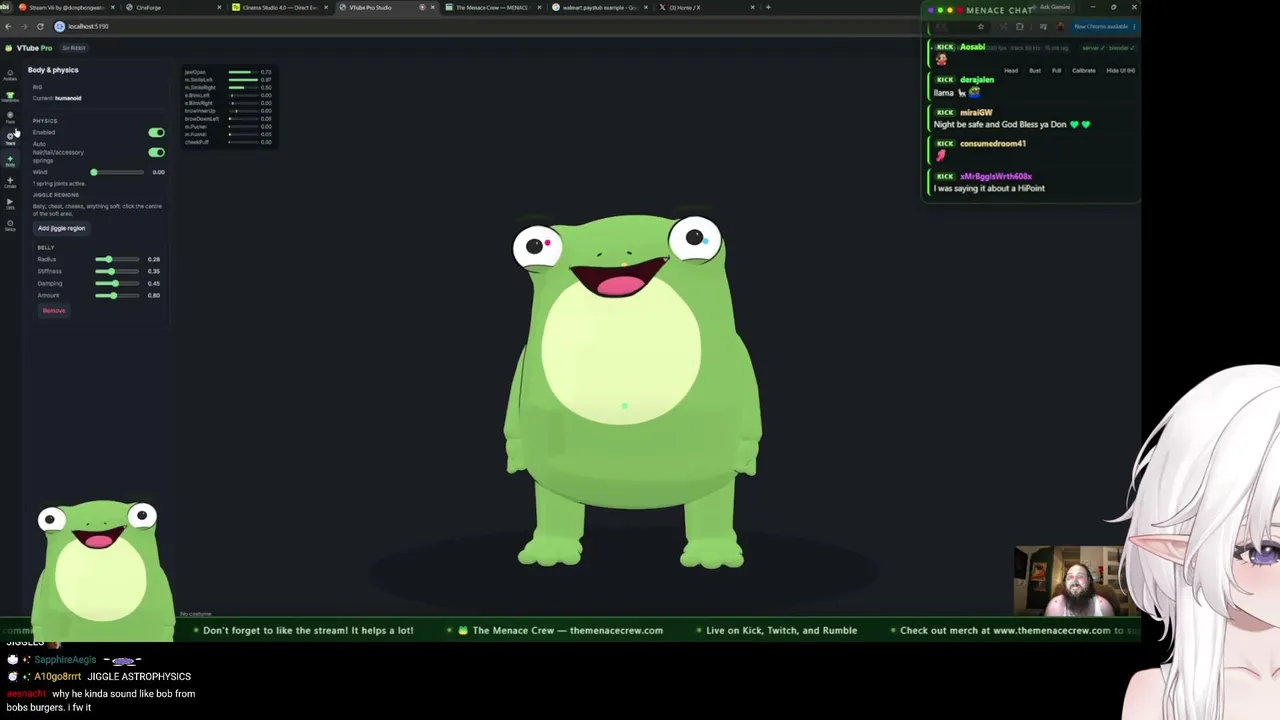Open the Create plus icon in sidebar
Image resolution: width=1280 pixels, height=720 pixels.
click(10, 182)
